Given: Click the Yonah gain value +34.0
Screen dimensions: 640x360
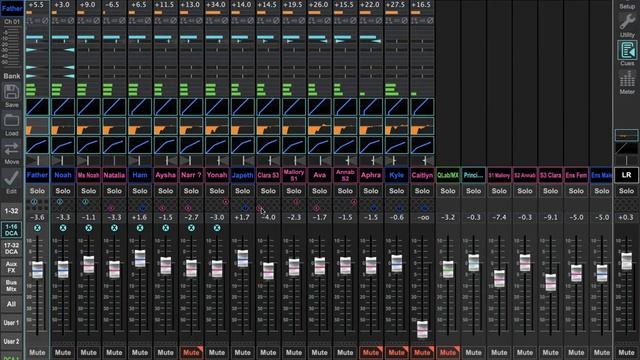Looking at the screenshot, I should pyautogui.click(x=217, y=4).
